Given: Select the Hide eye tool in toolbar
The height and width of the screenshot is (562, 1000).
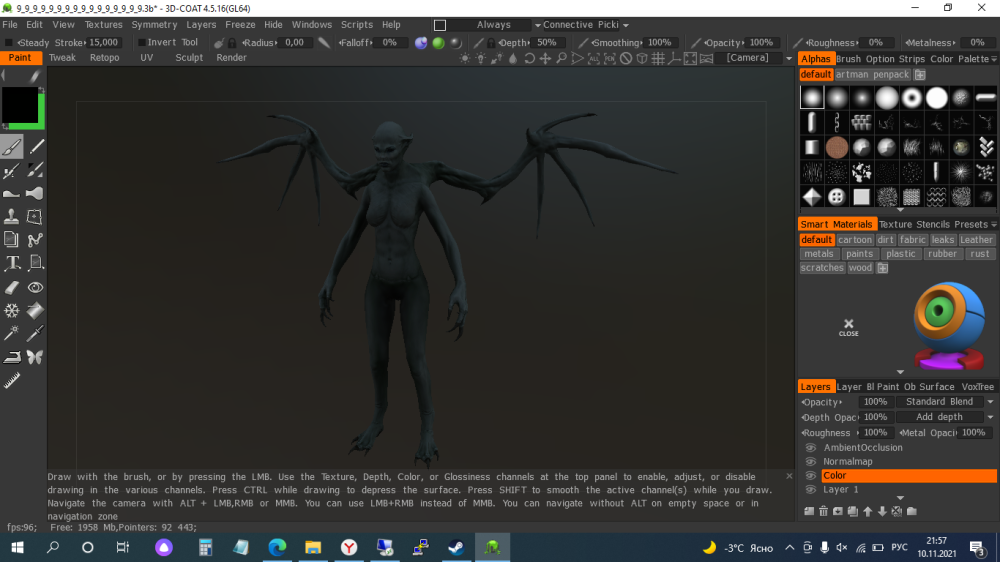Looking at the screenshot, I should (x=35, y=287).
